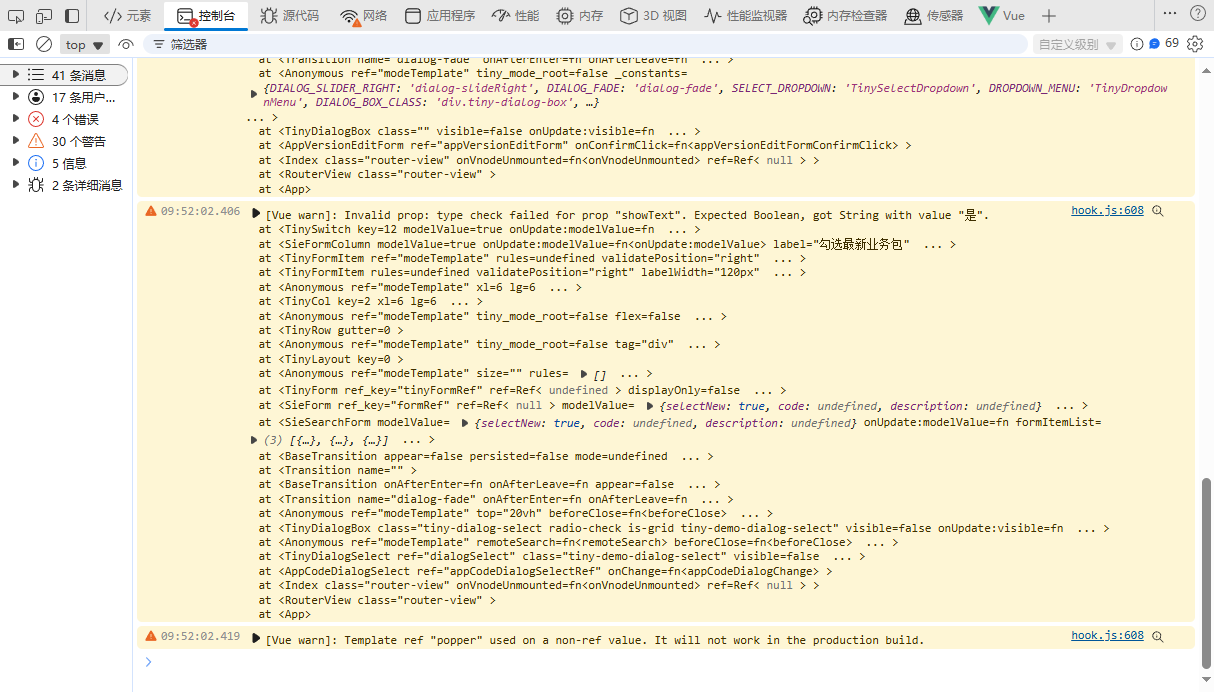
Task: Switch to the 传感器 (Sensors) tab
Action: click(933, 16)
